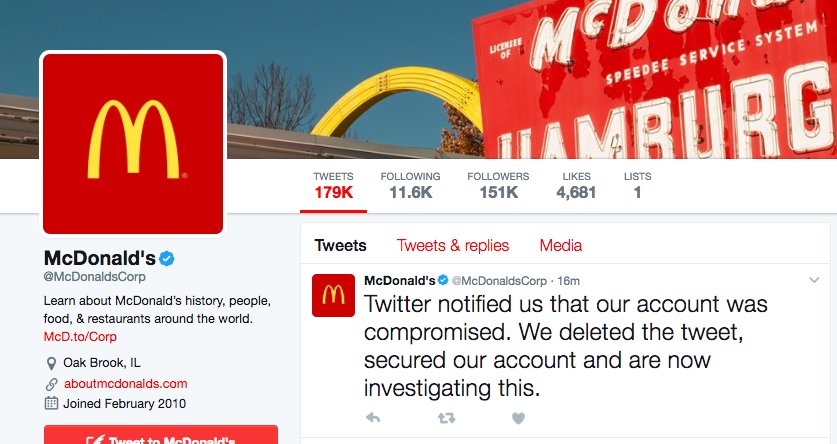Retweet the account compromised tweet
This screenshot has height=444, width=837.
point(446,418)
